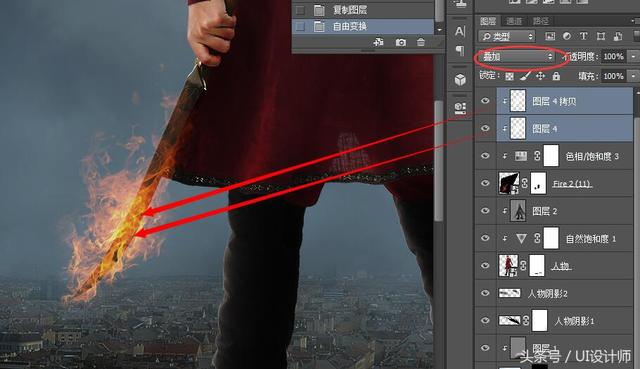Click the Fire 2 (11) layer mask thumbnail

pos(538,183)
